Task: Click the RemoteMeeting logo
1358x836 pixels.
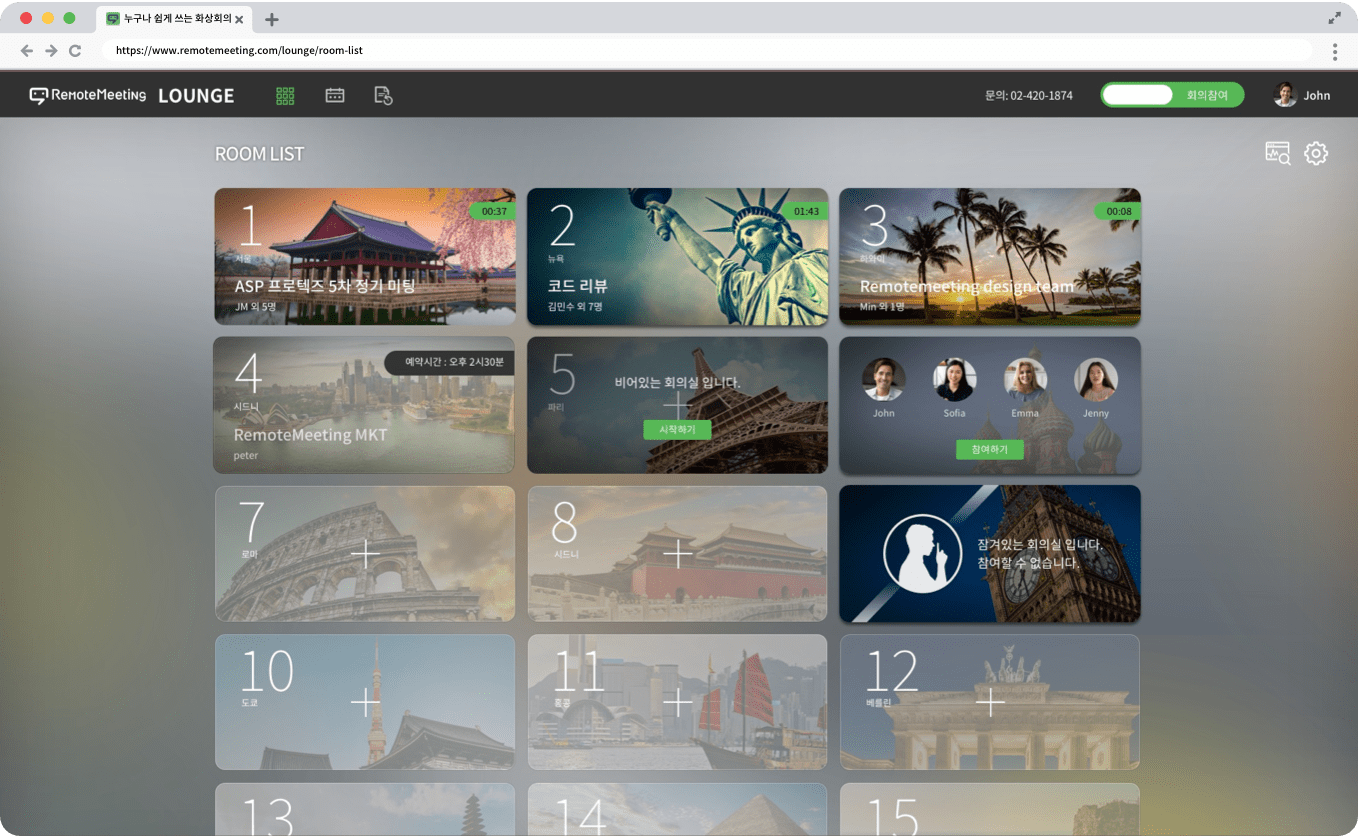Action: click(88, 95)
